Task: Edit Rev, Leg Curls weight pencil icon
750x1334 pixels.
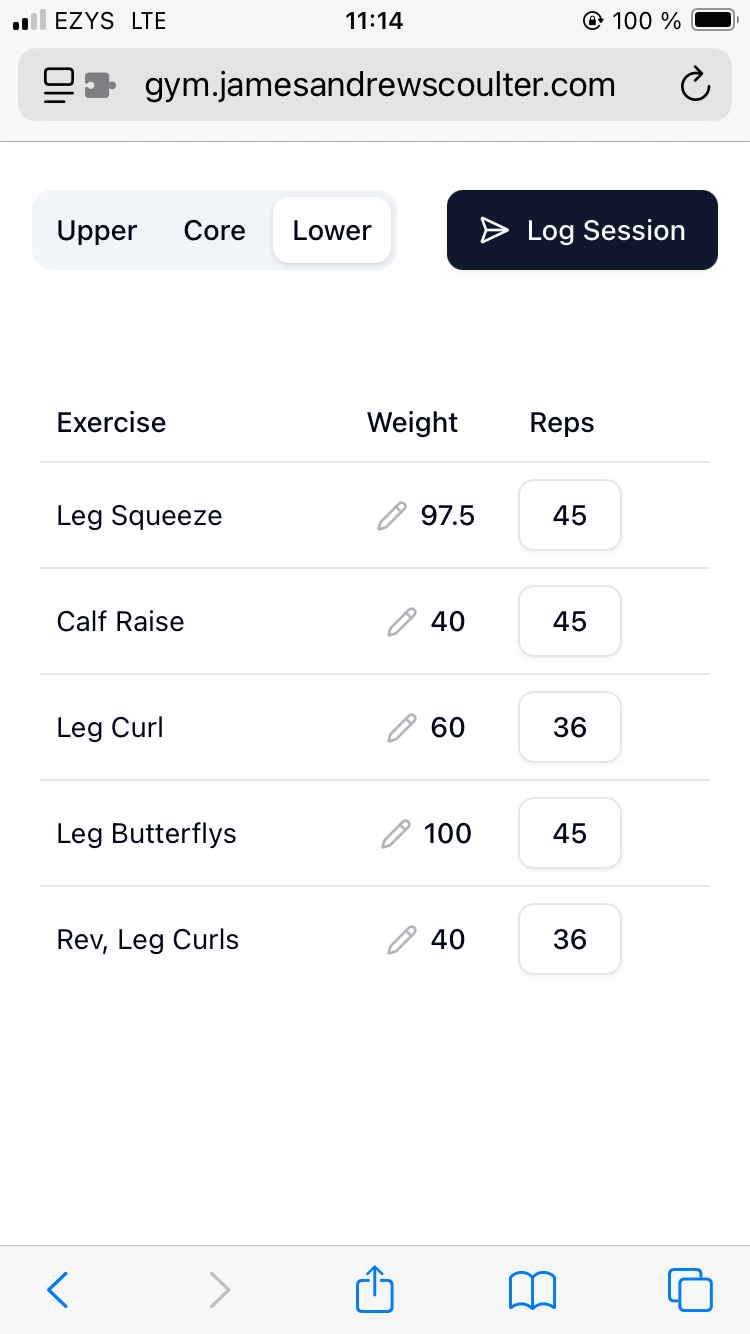Action: click(401, 940)
